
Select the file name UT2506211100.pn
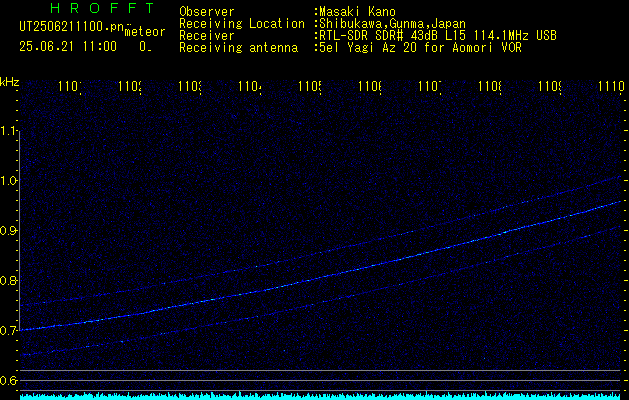pos(72,27)
